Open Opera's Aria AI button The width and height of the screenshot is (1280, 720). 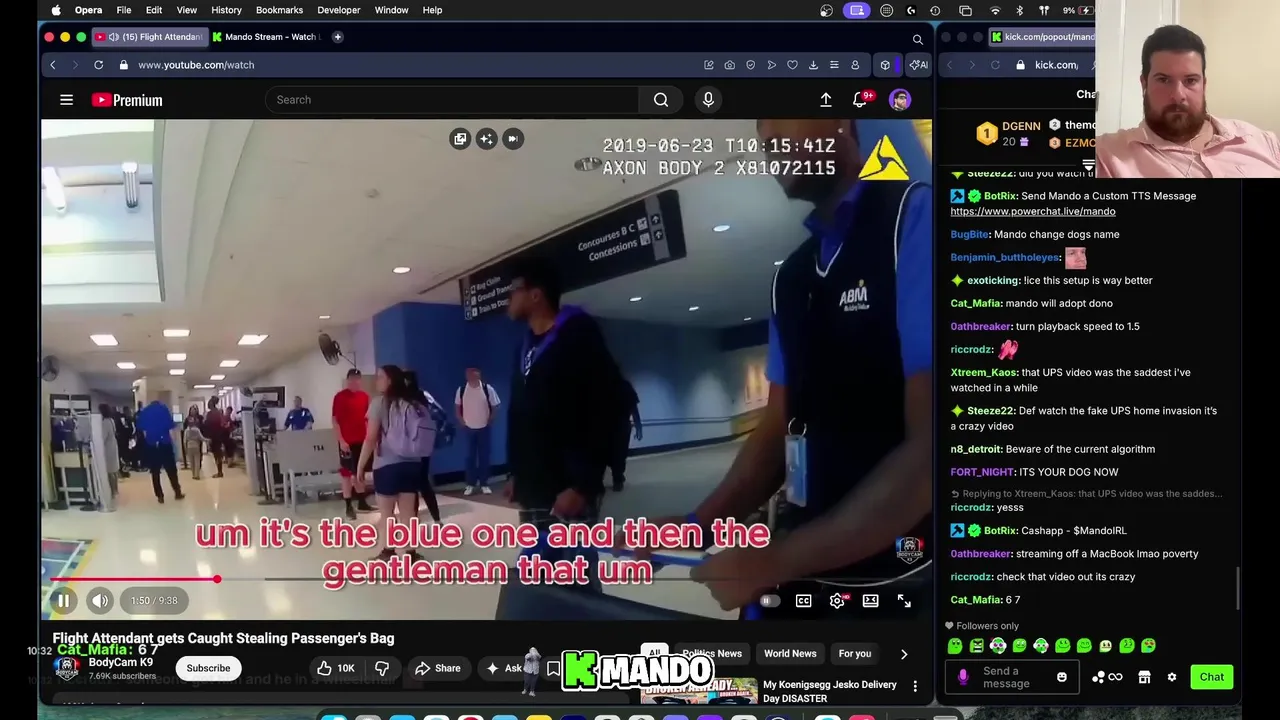[x=917, y=65]
